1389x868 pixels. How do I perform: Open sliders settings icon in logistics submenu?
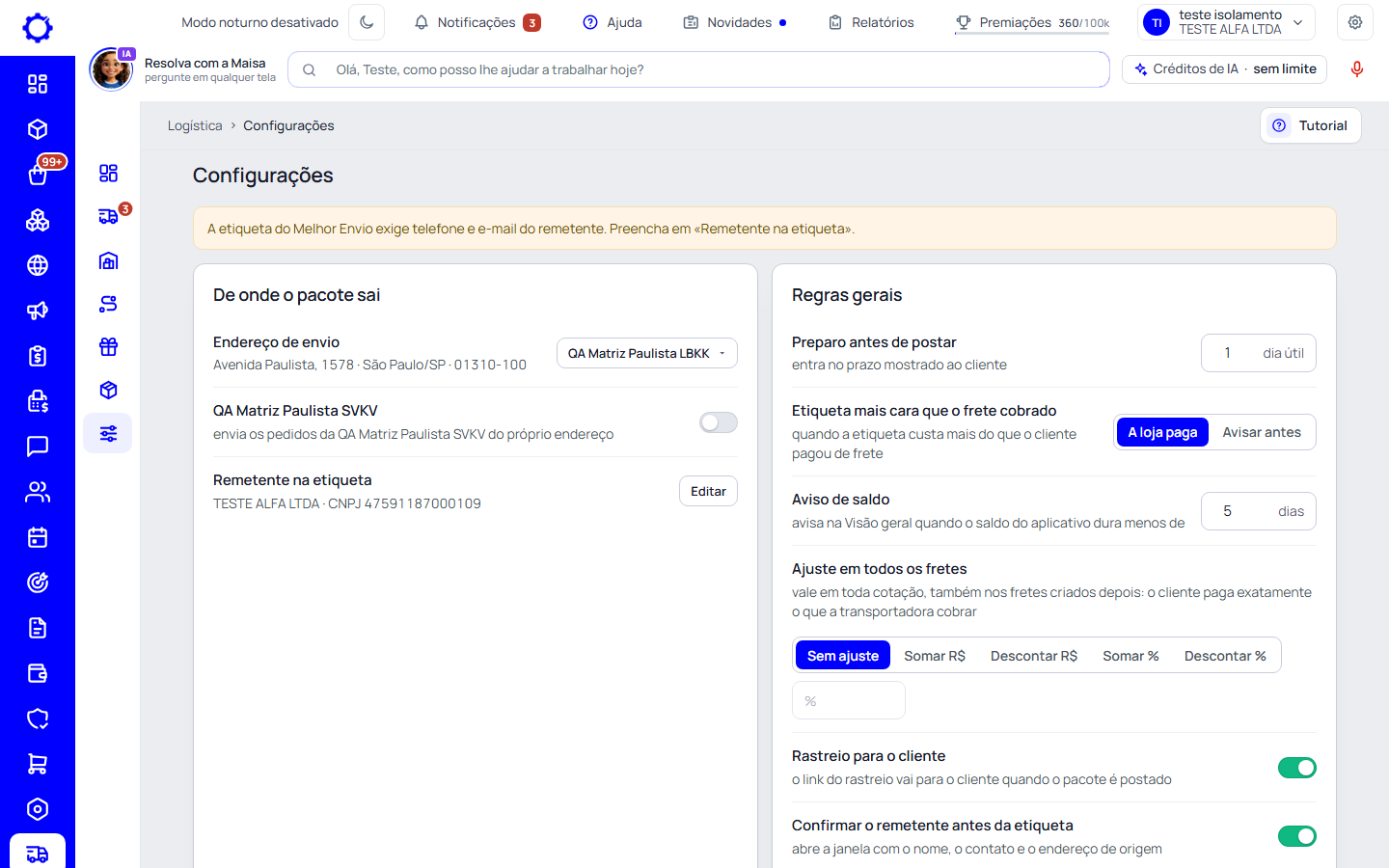click(x=108, y=433)
